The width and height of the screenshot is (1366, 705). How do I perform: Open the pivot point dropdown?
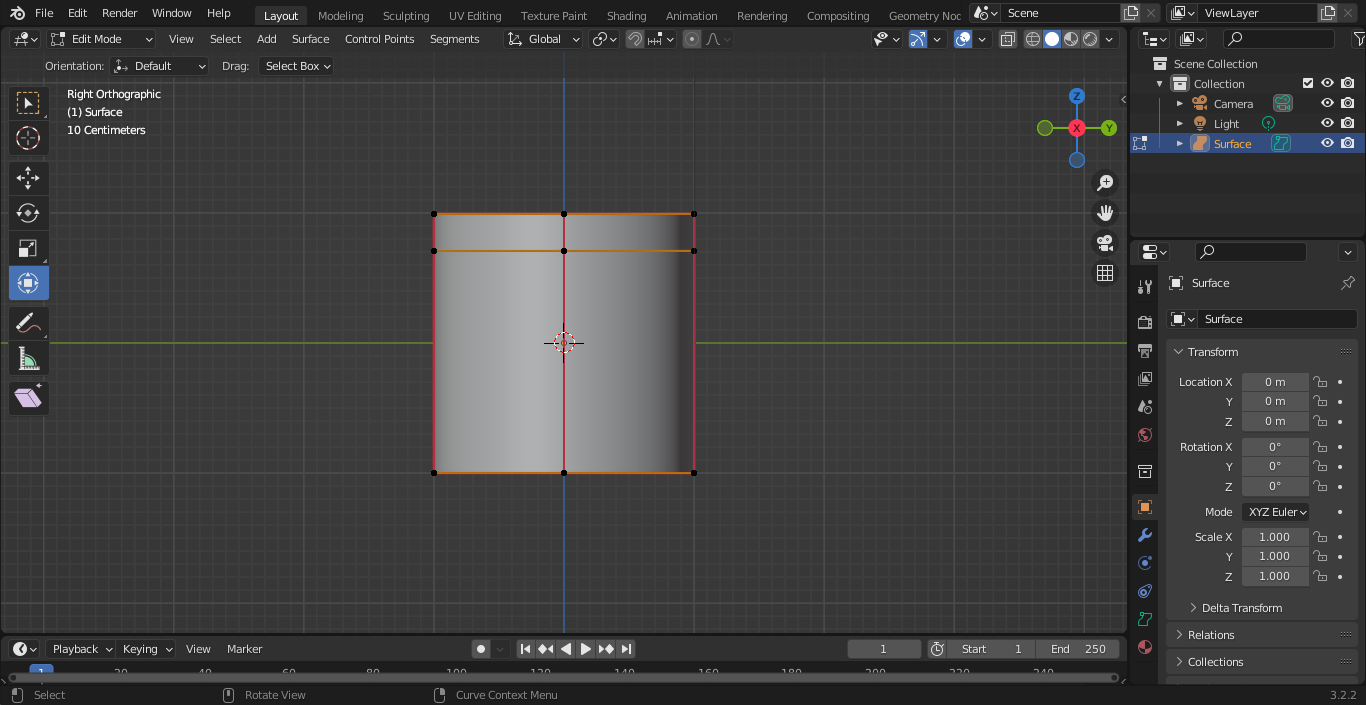[x=603, y=39]
